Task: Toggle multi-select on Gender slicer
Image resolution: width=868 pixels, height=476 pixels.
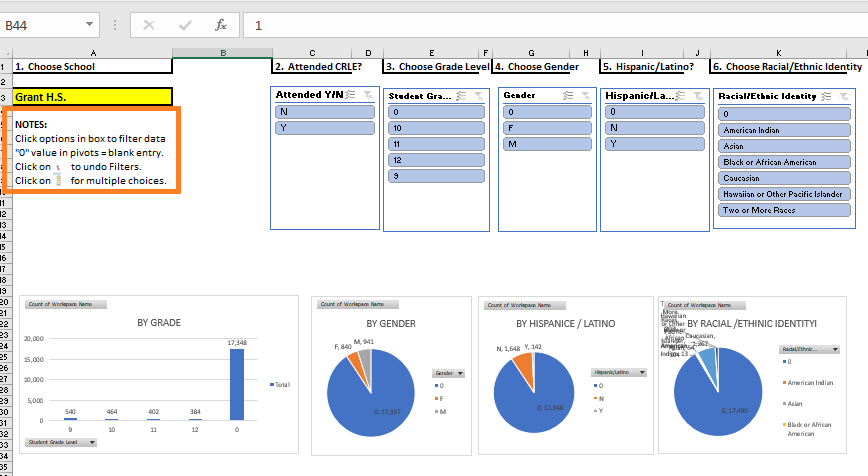Action: (568, 95)
